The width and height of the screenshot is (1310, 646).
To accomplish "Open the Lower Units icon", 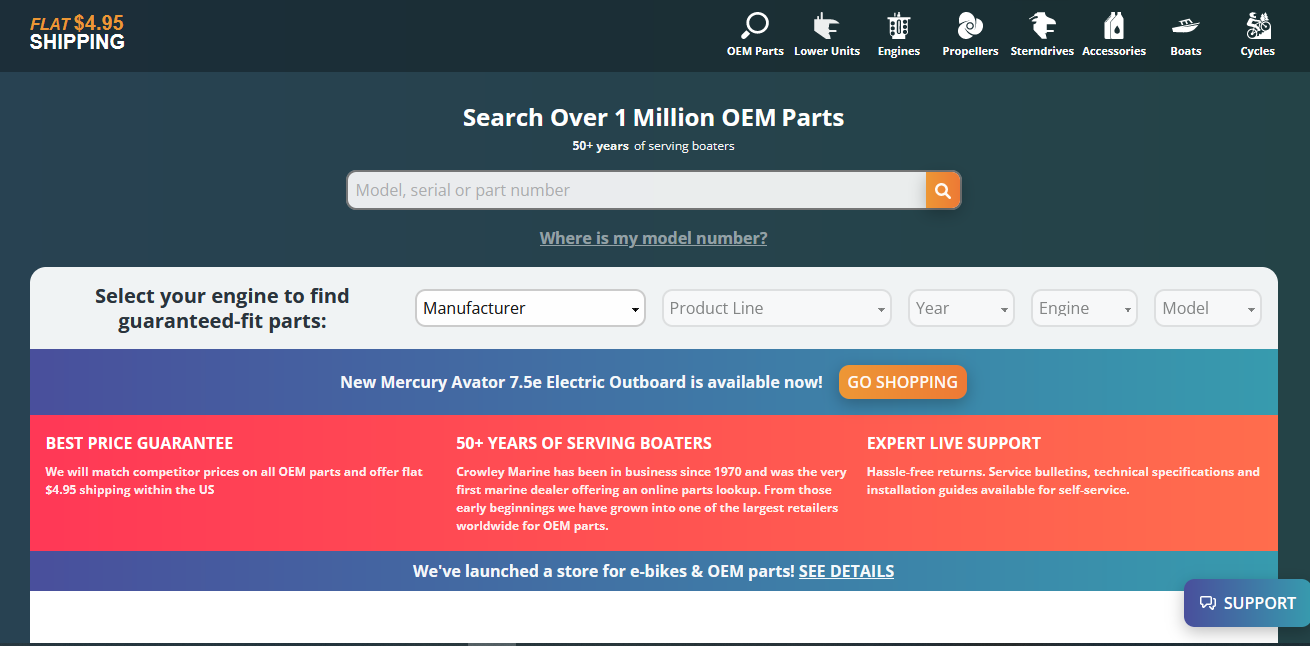I will tap(826, 25).
